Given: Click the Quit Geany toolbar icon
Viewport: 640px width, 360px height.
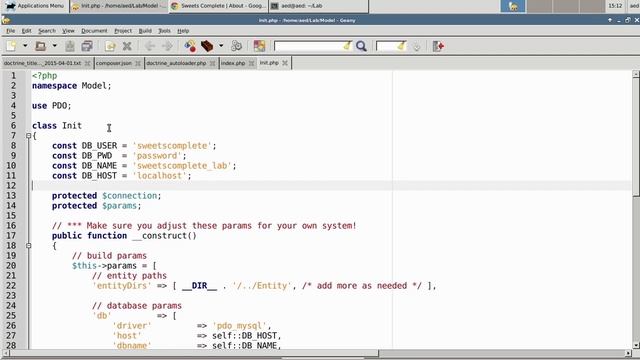Looking at the screenshot, I should (x=438, y=46).
